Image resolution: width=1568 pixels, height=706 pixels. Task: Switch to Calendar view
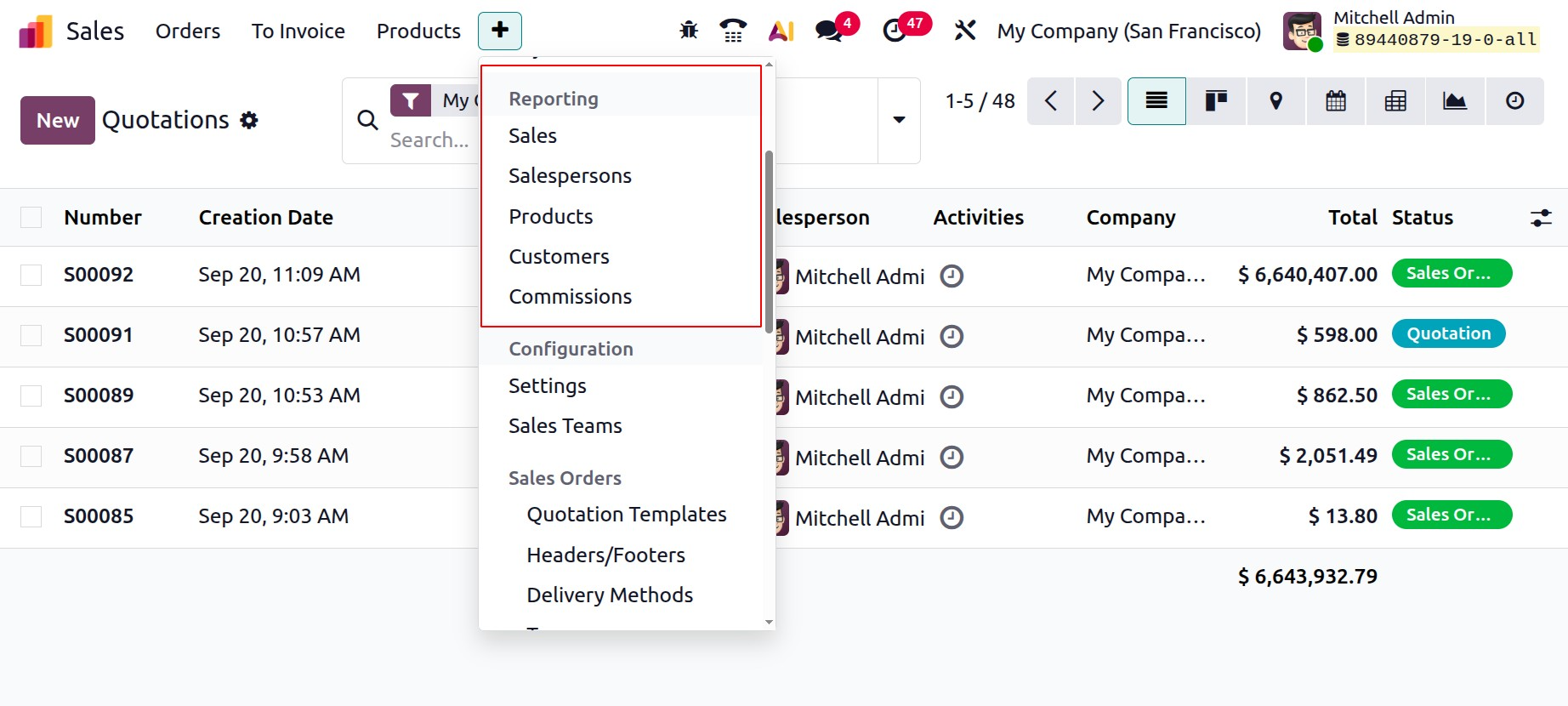(x=1336, y=101)
